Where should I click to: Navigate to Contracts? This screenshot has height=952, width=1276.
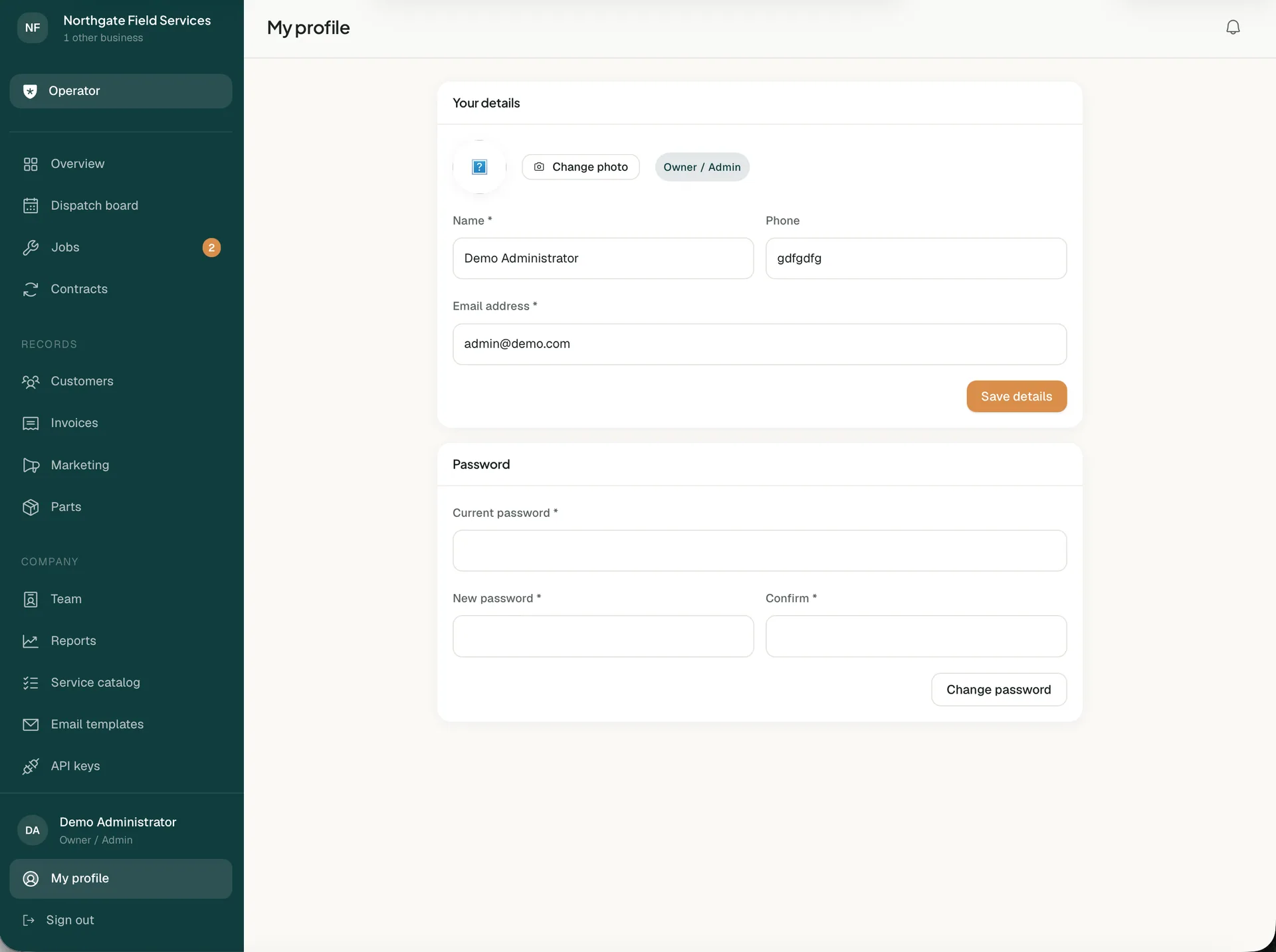(121, 290)
